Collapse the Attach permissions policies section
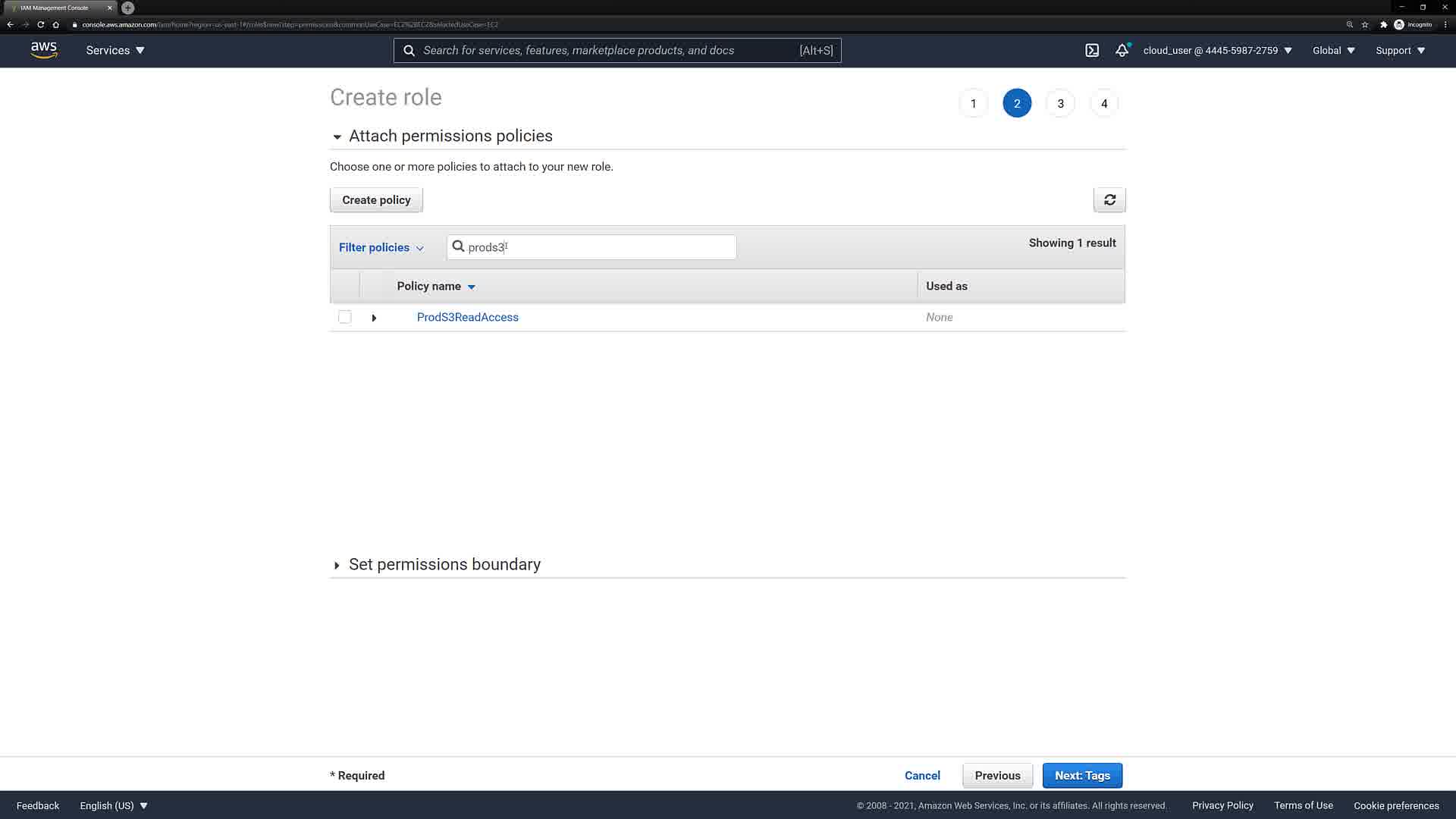The width and height of the screenshot is (1456, 819). (x=337, y=136)
